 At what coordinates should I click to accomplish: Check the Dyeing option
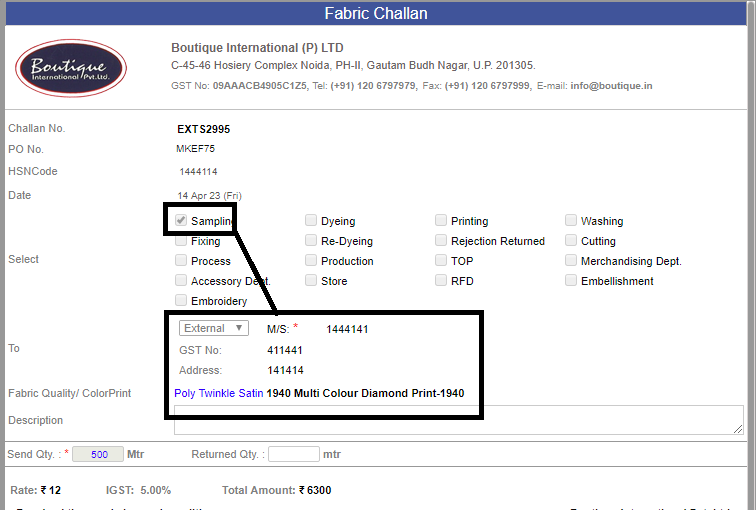click(311, 220)
